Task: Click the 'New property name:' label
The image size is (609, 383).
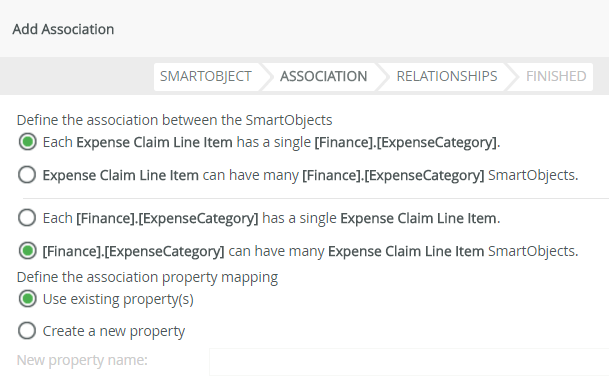Action: click(x=82, y=360)
